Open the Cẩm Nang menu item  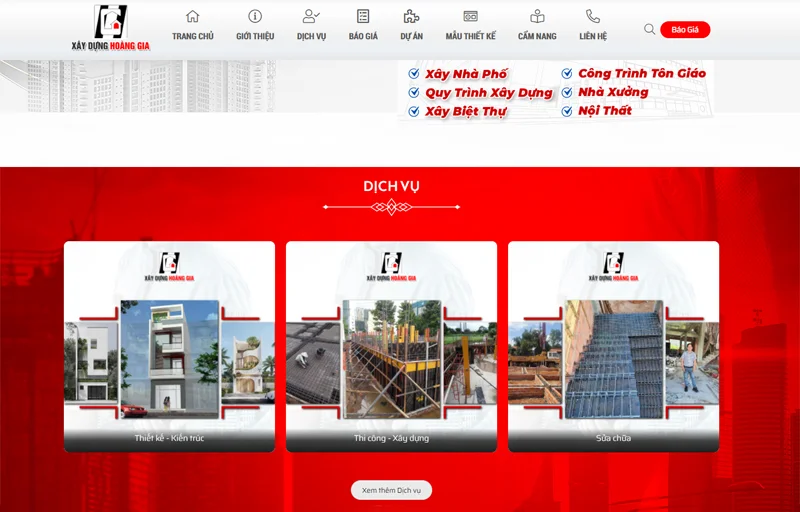tap(537, 36)
